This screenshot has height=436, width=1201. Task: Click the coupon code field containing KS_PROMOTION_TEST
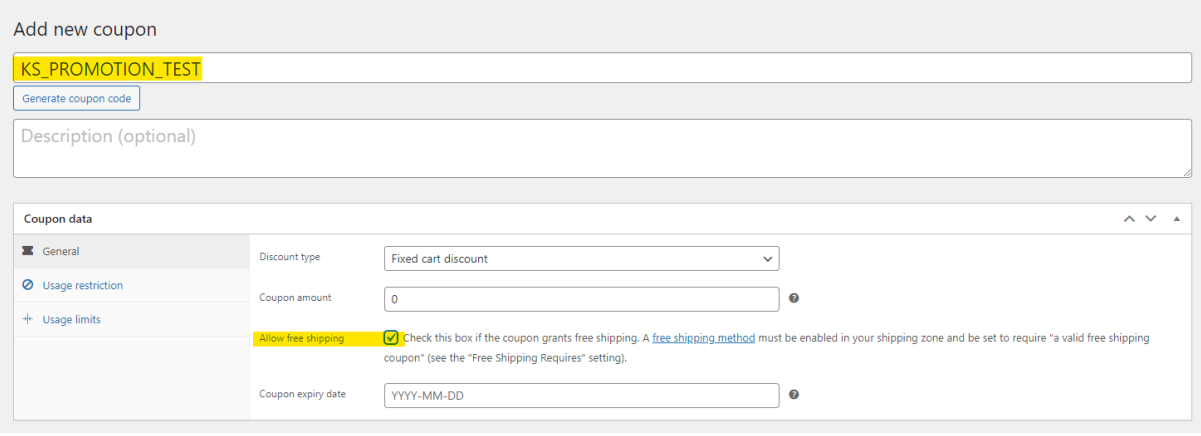point(600,68)
